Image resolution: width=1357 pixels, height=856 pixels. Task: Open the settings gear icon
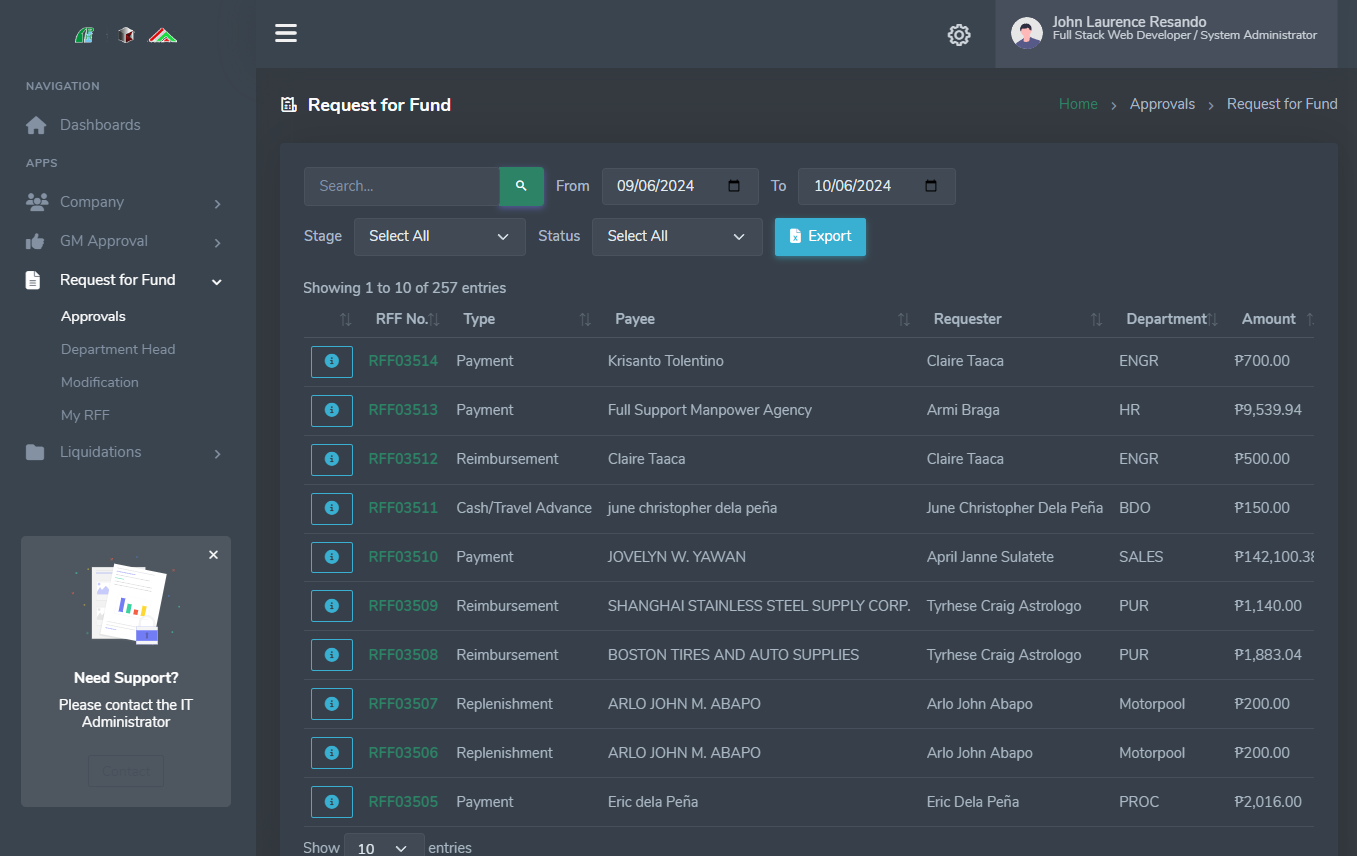(958, 35)
